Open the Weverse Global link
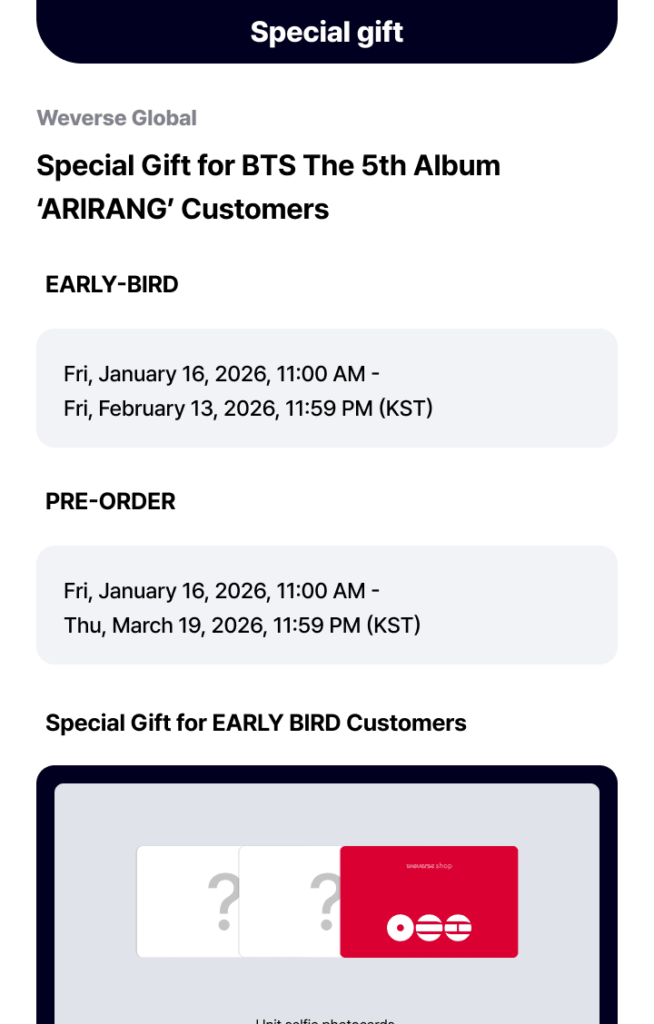 point(117,118)
